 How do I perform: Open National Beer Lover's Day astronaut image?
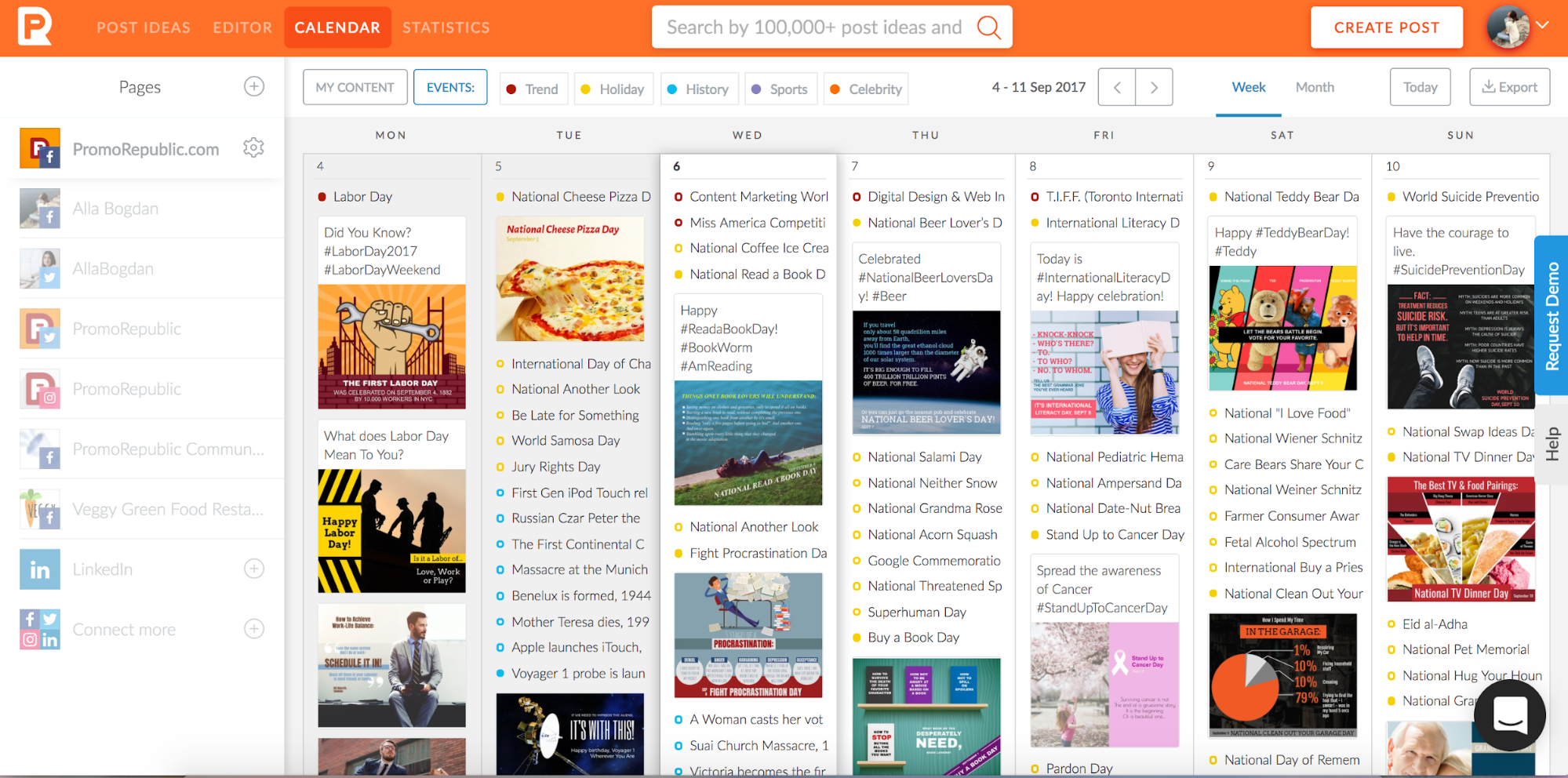pyautogui.click(x=926, y=373)
